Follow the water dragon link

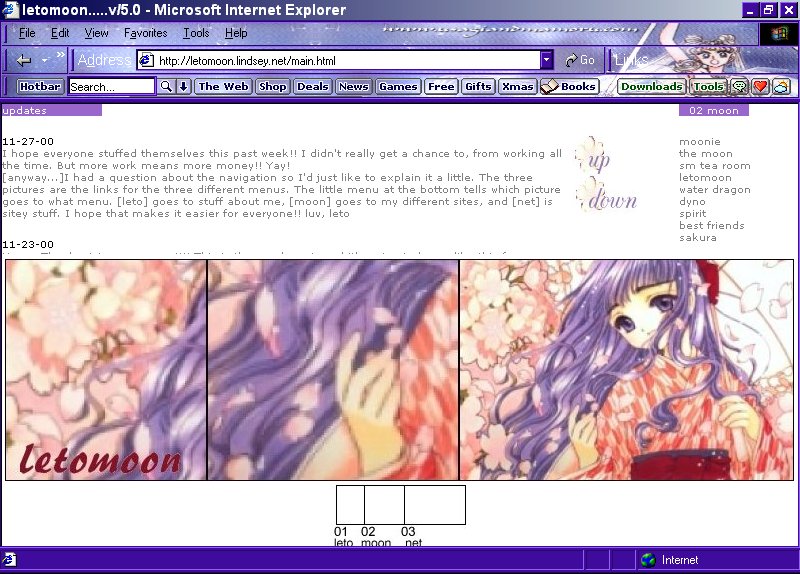tap(714, 189)
